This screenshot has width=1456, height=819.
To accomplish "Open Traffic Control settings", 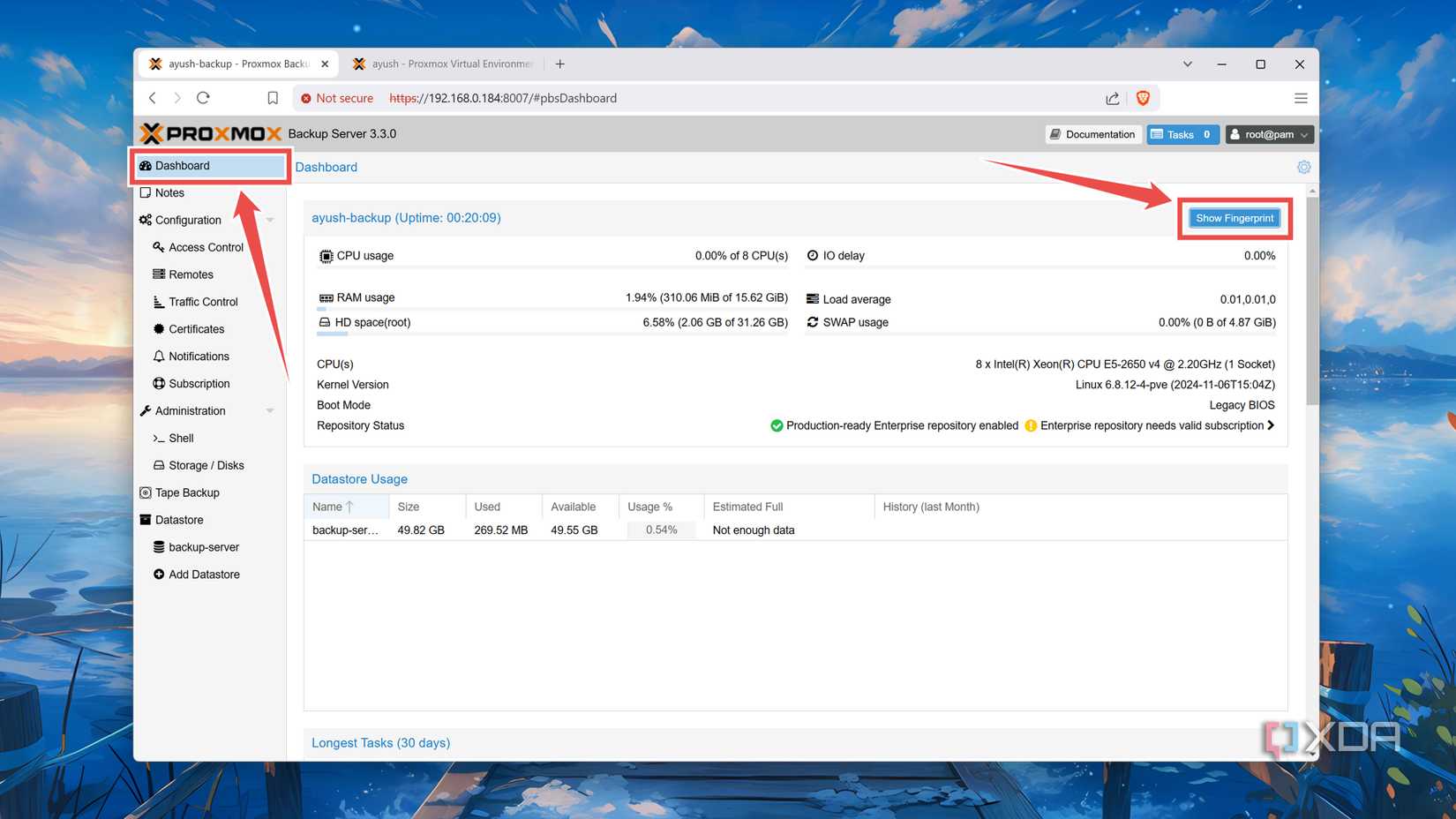I will pyautogui.click(x=203, y=302).
